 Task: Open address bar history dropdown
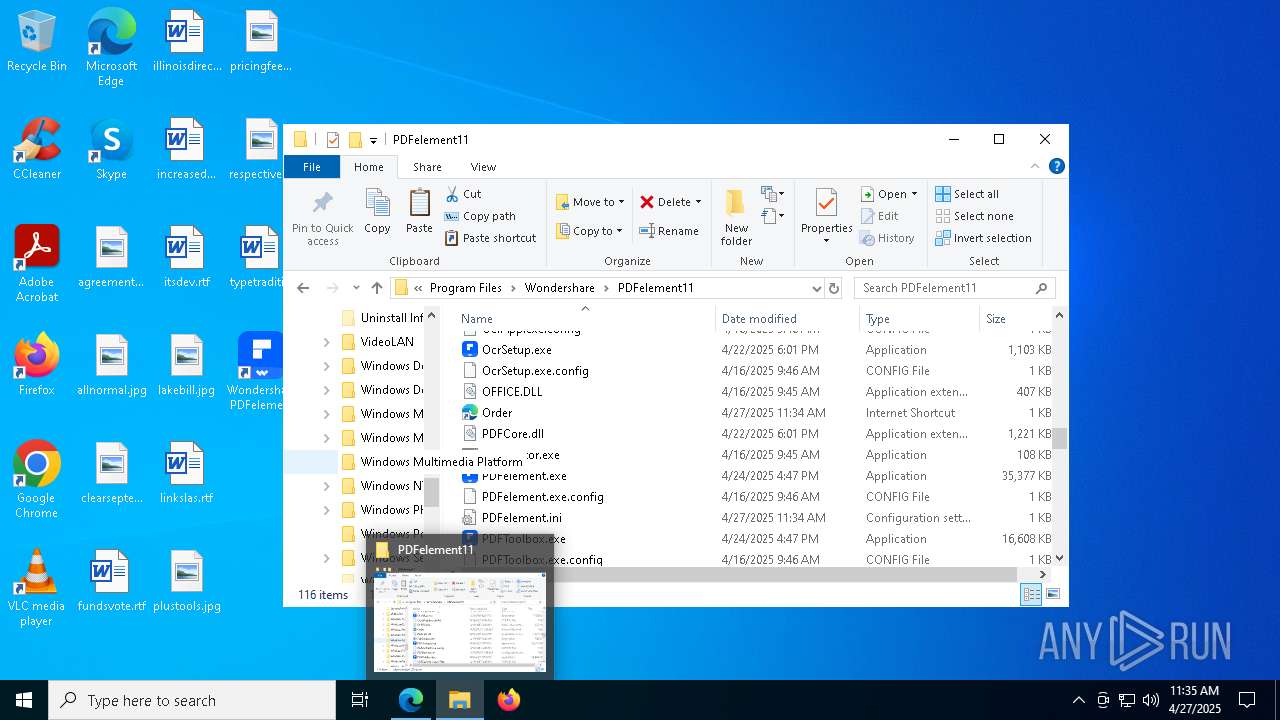pyautogui.click(x=817, y=288)
